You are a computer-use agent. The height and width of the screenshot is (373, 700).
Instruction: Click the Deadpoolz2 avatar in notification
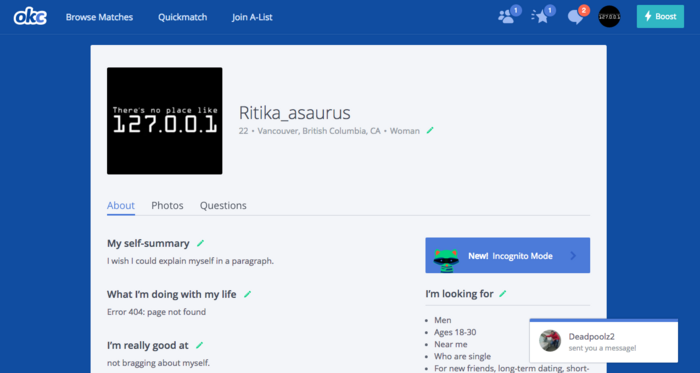(x=550, y=341)
